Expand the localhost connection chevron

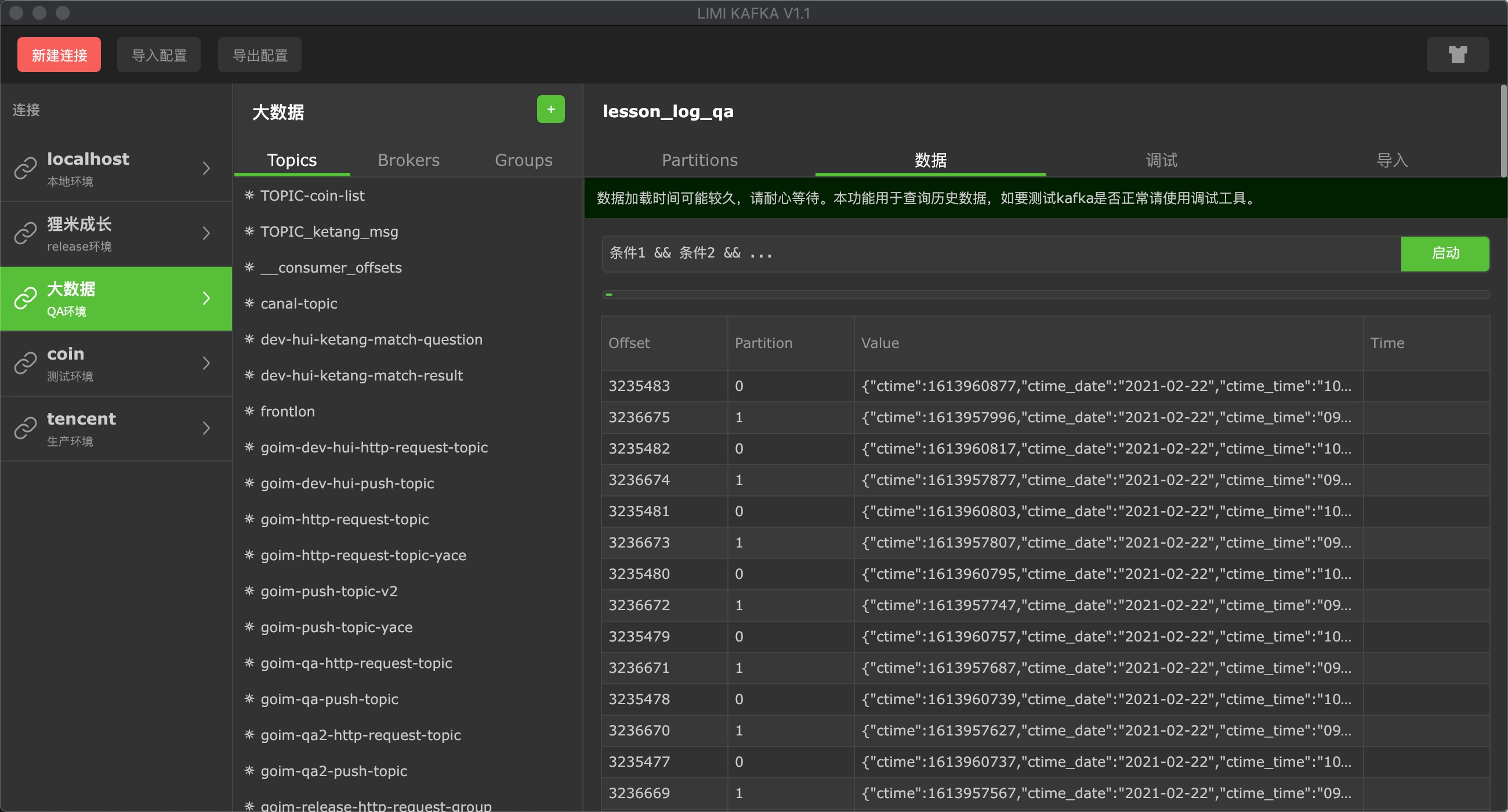pos(206,169)
